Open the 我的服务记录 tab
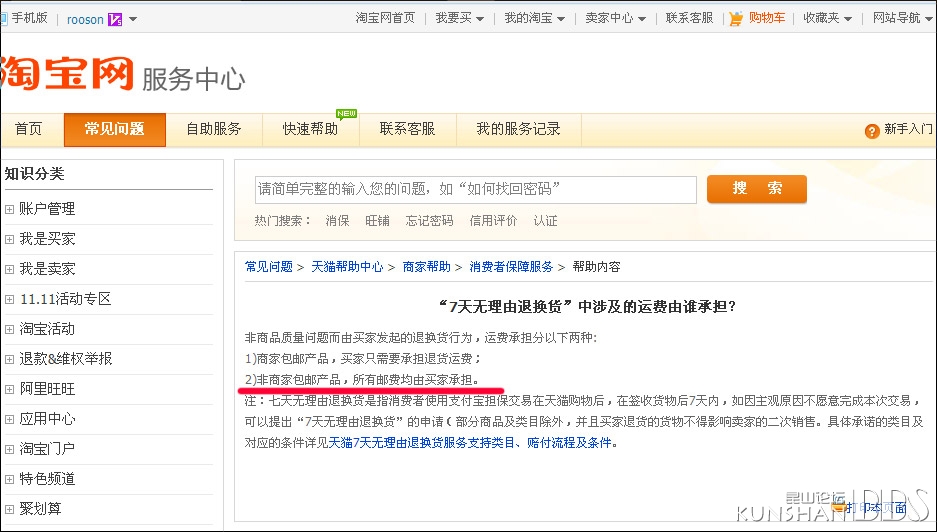The width and height of the screenshot is (937, 532). pyautogui.click(x=518, y=129)
